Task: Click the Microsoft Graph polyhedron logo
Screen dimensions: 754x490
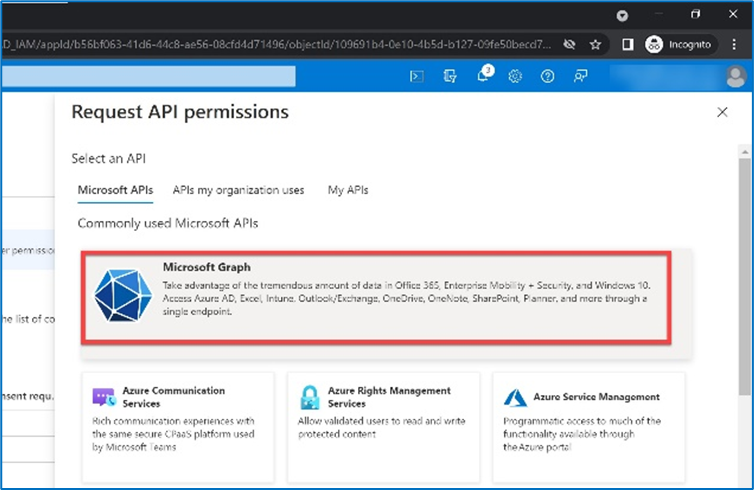Action: 123,295
